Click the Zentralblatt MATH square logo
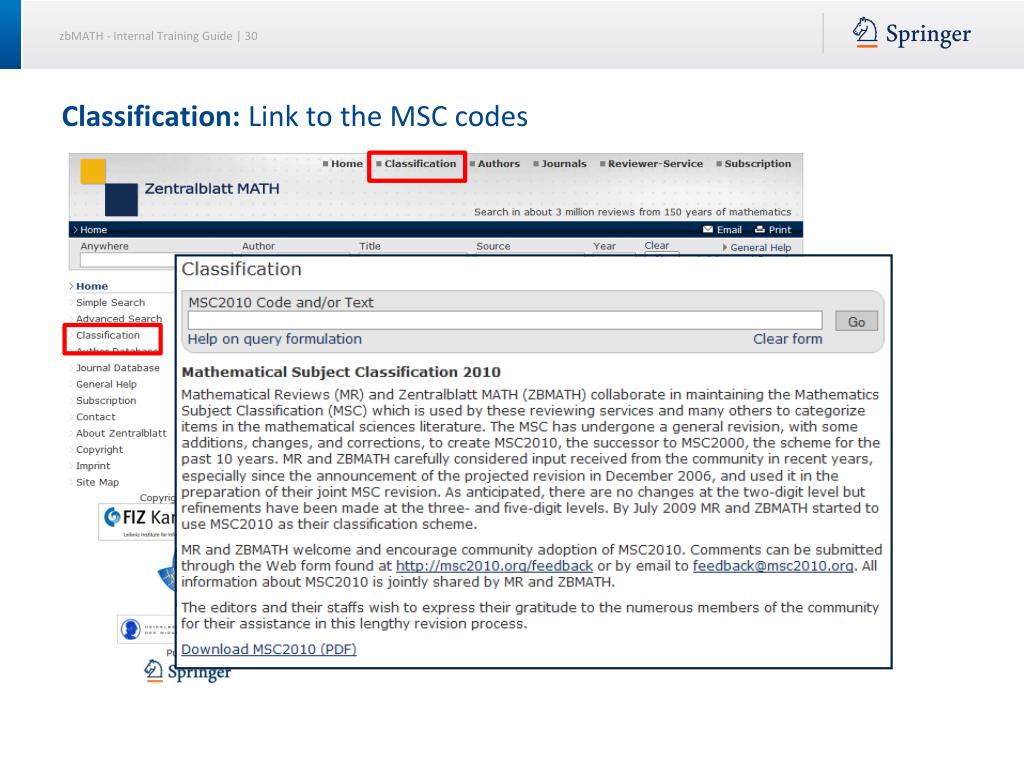Screen dimensions: 1024x768 108,187
